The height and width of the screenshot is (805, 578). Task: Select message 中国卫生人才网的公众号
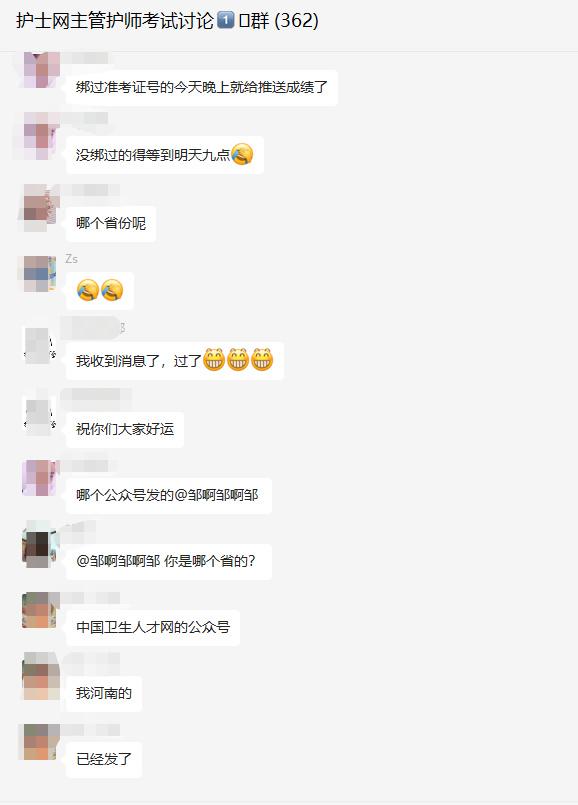[x=153, y=627]
